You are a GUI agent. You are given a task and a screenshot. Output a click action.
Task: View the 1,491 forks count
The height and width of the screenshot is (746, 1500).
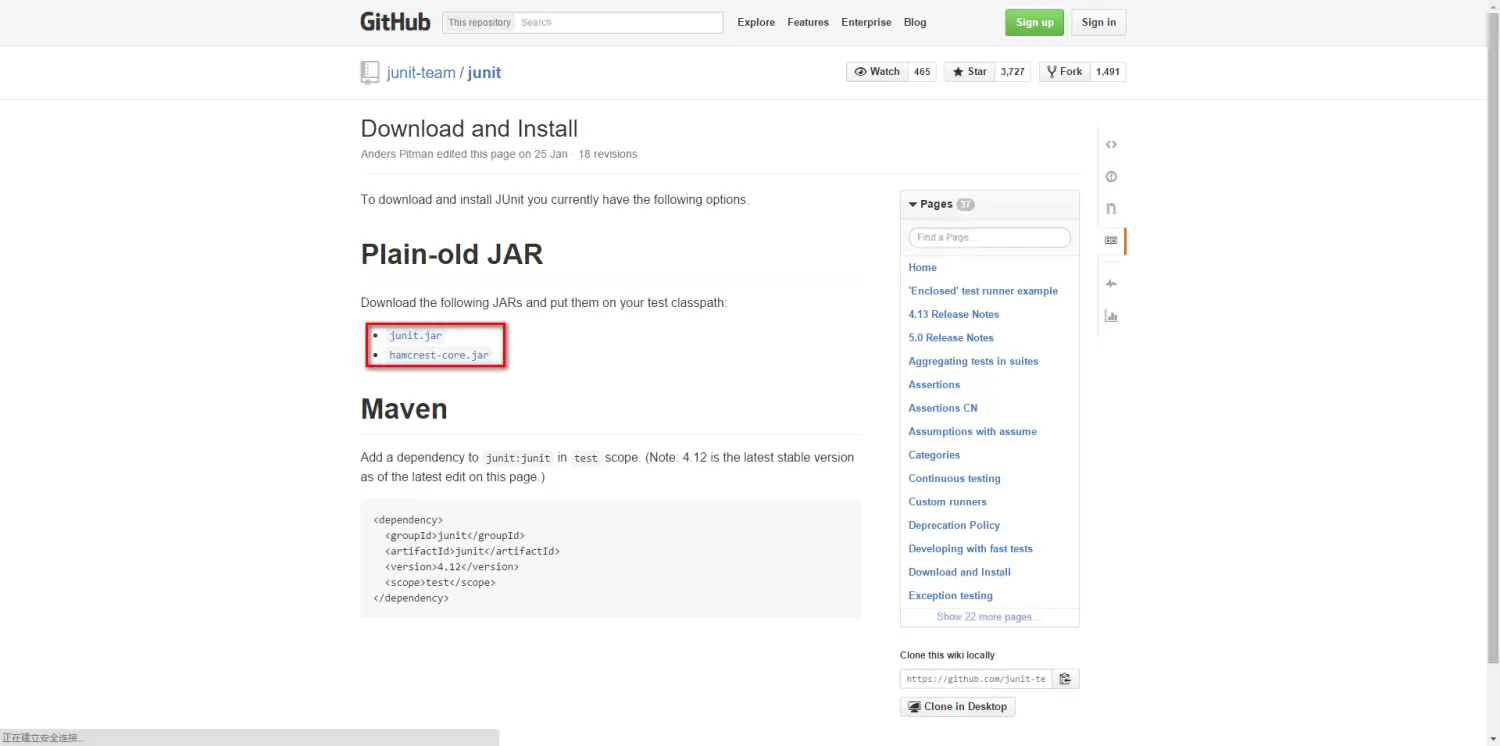[1108, 72]
